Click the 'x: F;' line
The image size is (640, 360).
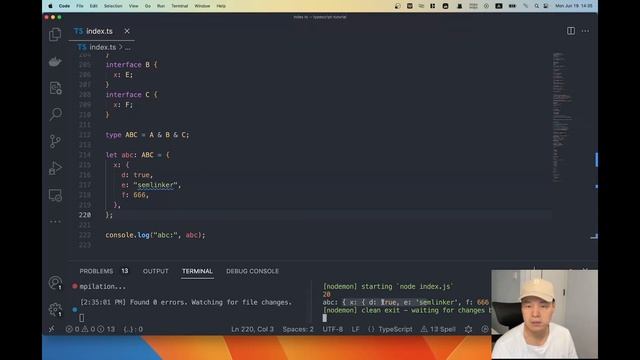coord(123,105)
